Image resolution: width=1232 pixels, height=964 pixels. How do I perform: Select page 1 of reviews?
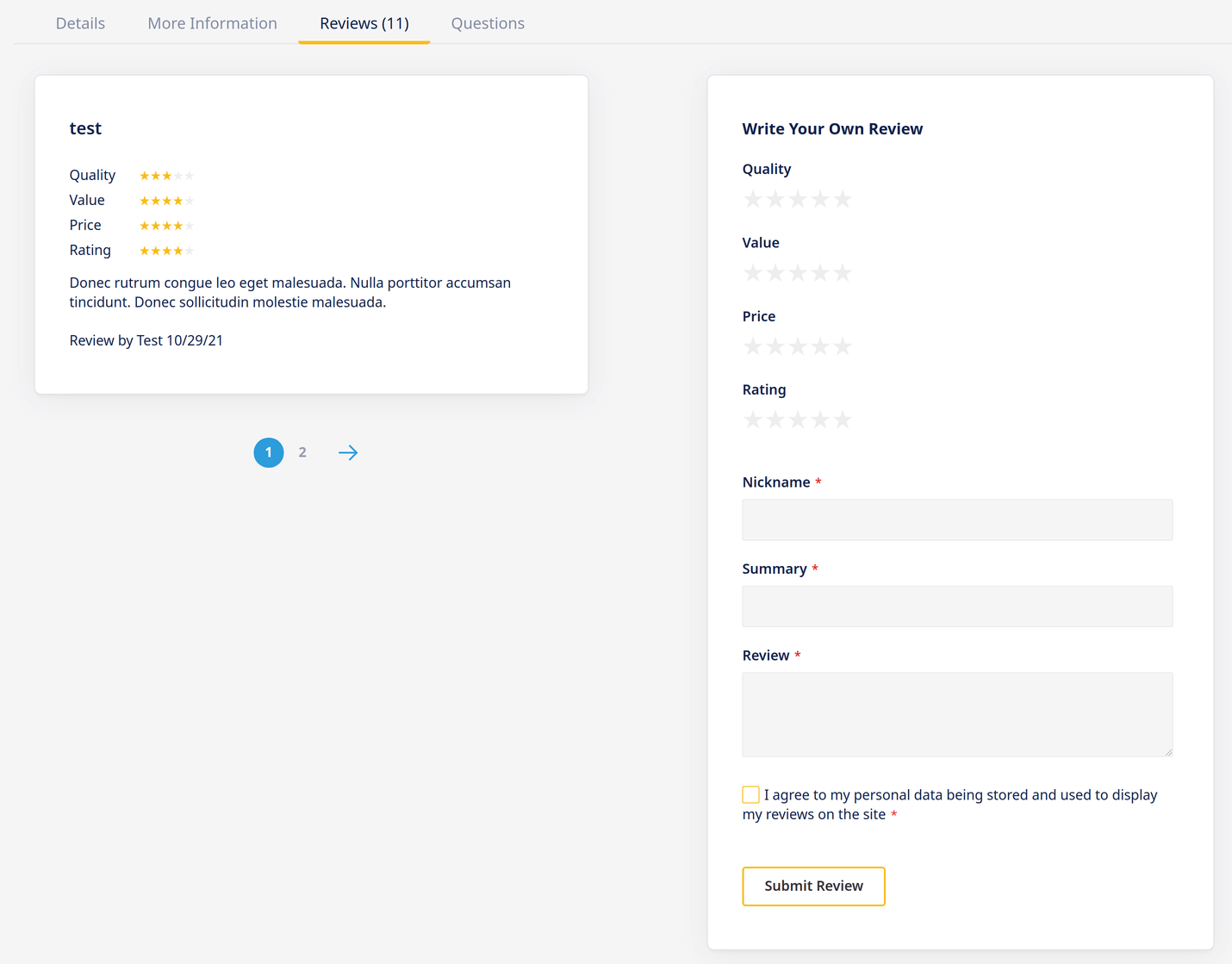point(269,452)
